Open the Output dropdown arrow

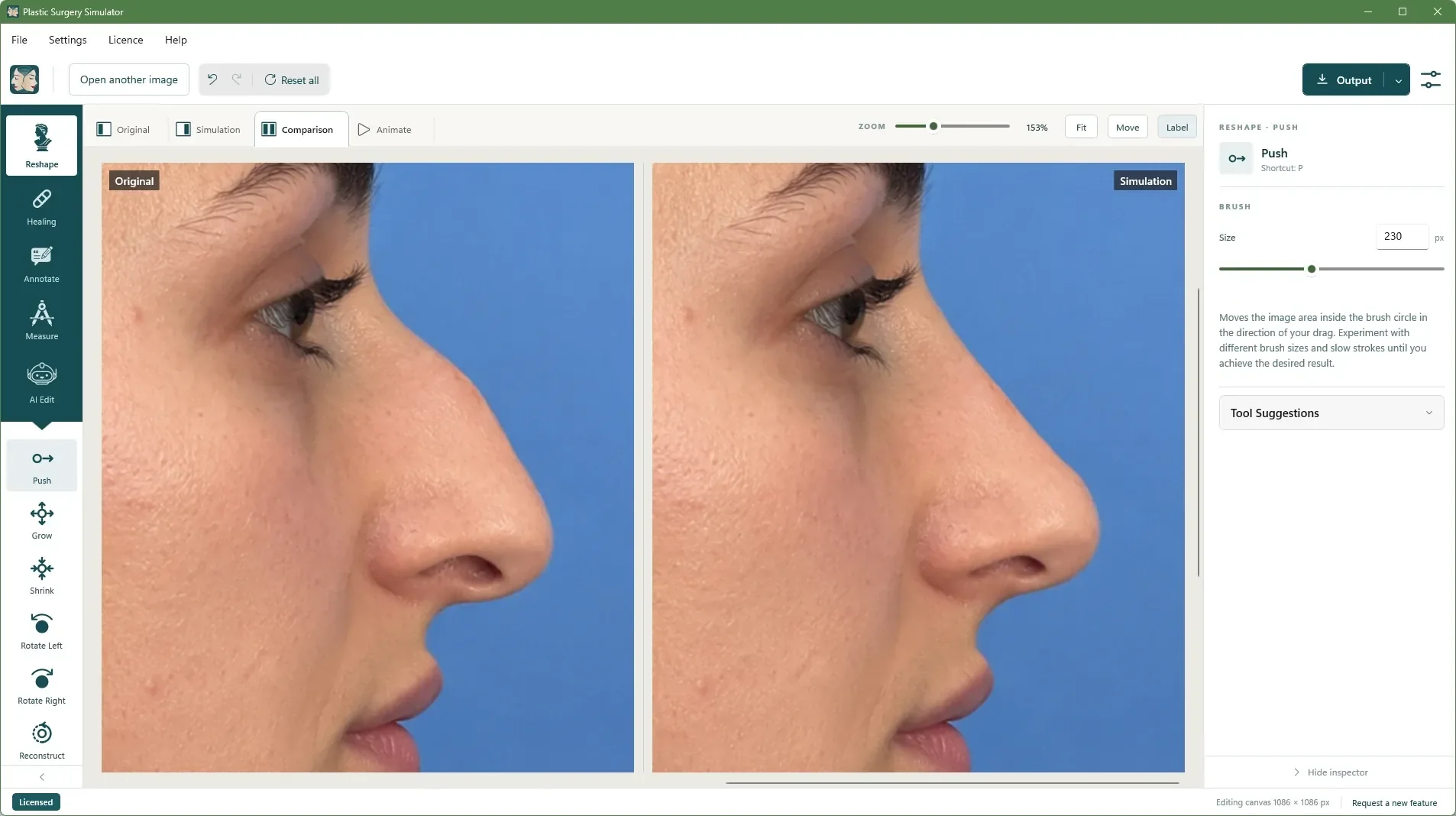(1398, 80)
